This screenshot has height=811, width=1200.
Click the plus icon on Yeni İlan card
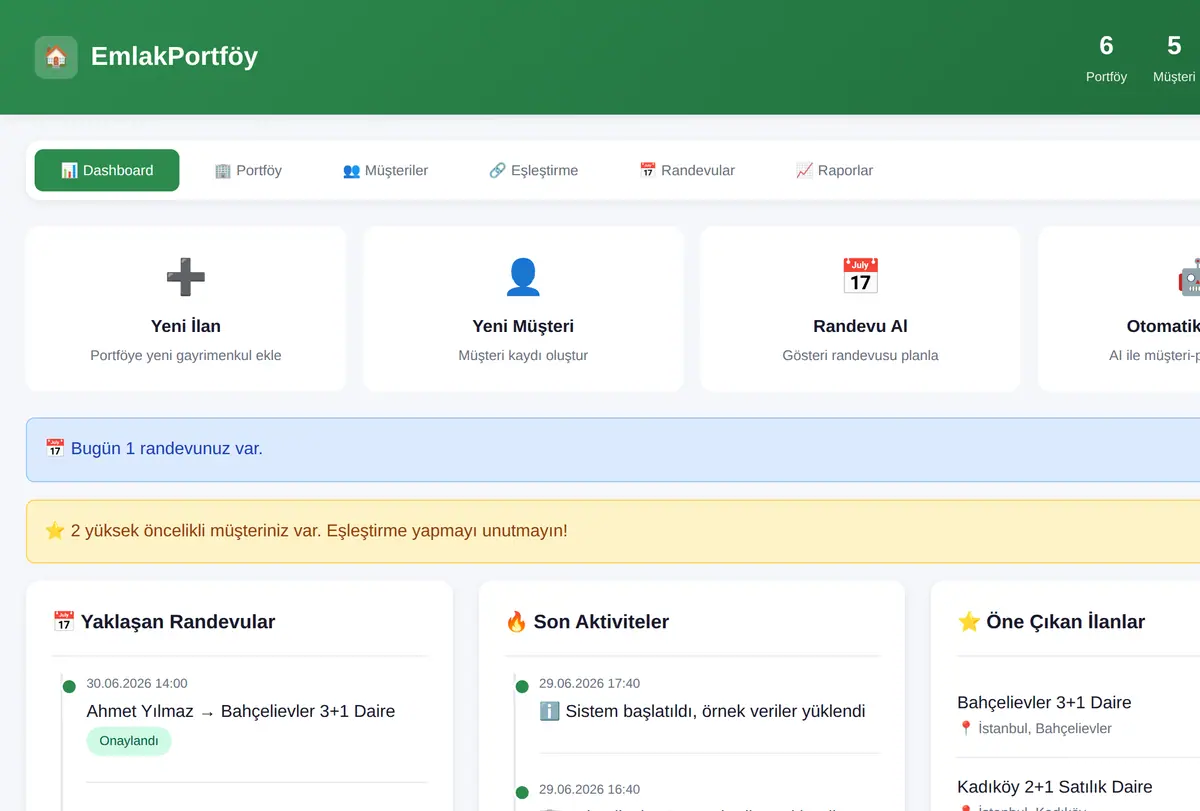click(186, 277)
